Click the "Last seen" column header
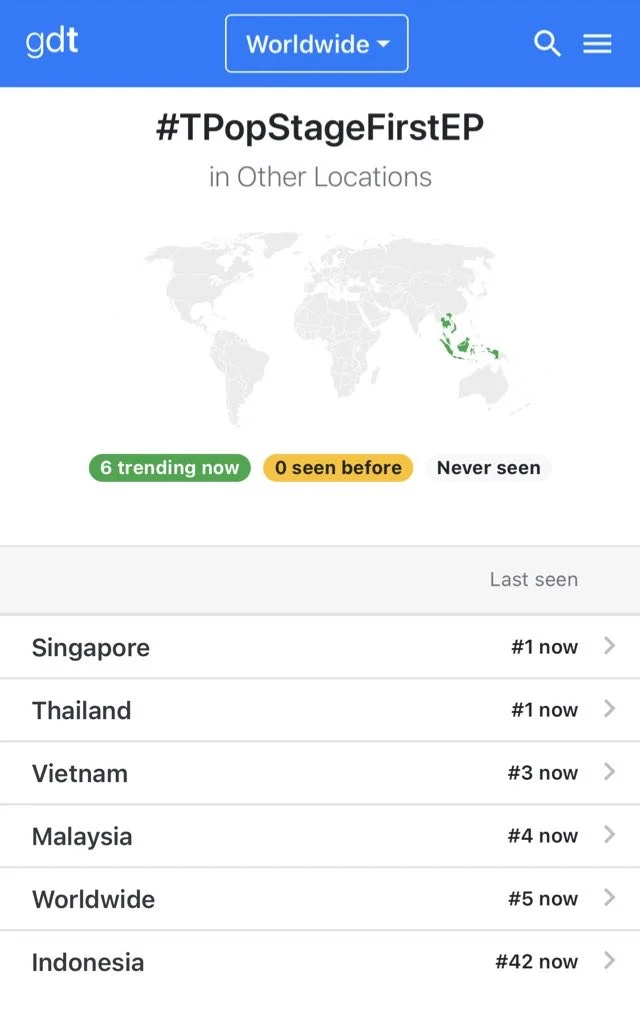The width and height of the screenshot is (640, 1024). click(x=533, y=580)
